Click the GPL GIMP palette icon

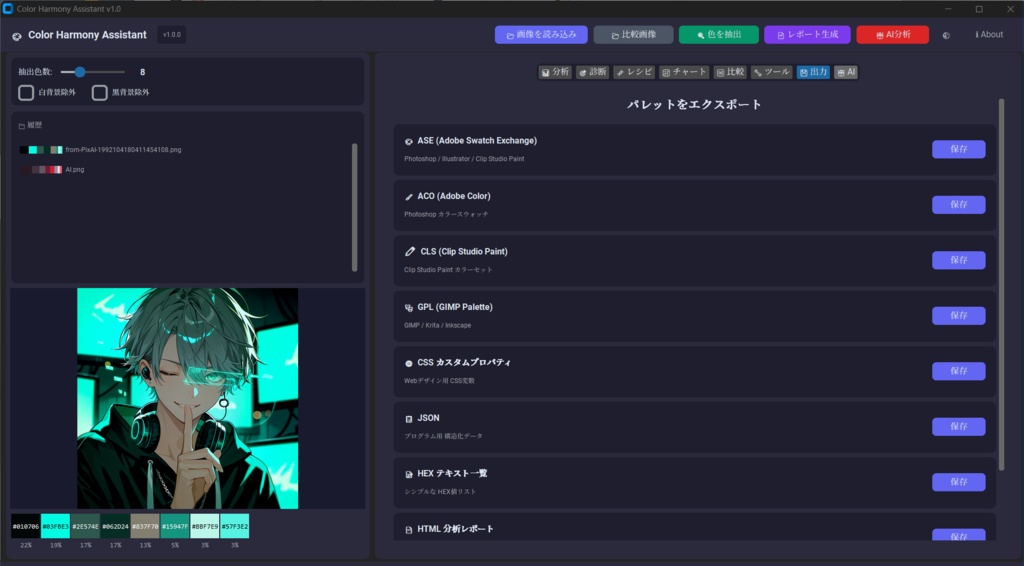coord(409,307)
